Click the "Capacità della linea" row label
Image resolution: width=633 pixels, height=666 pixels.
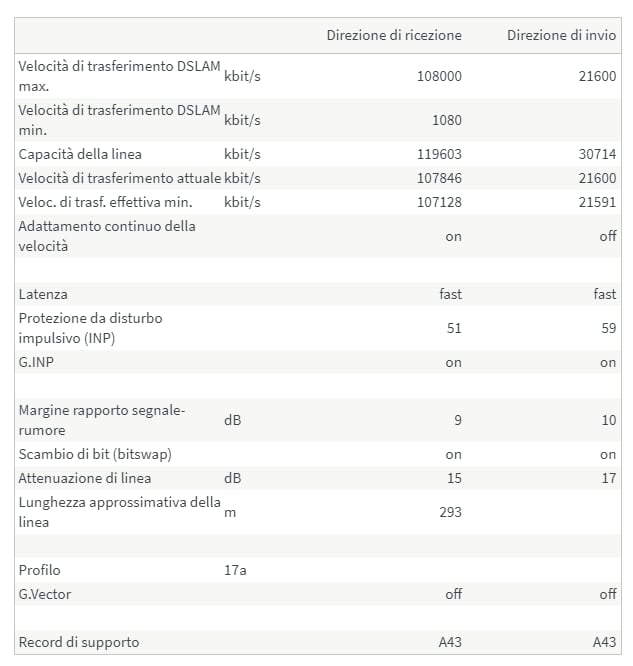(x=80, y=154)
